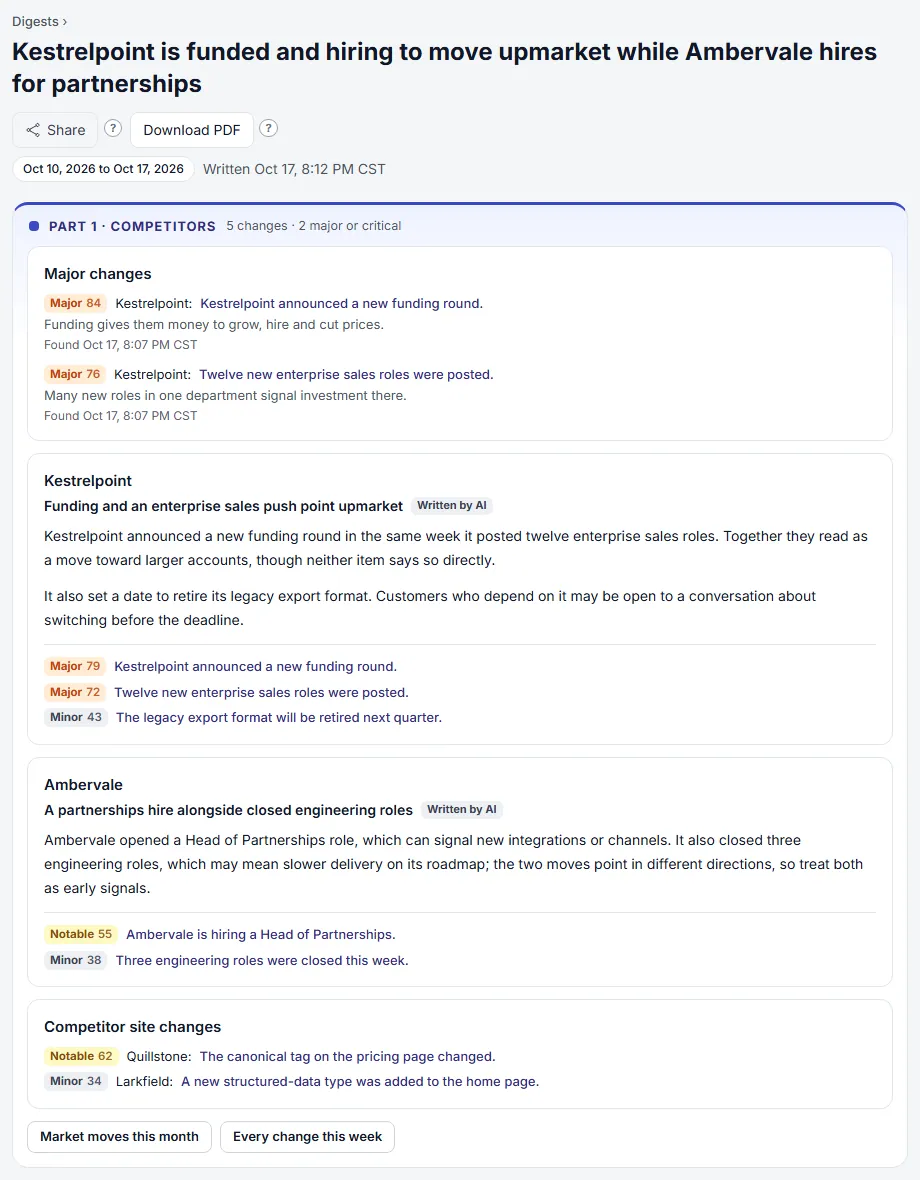The image size is (920, 1180).
Task: Open the Major 72 enterprise sales roles link
Action: (261, 692)
